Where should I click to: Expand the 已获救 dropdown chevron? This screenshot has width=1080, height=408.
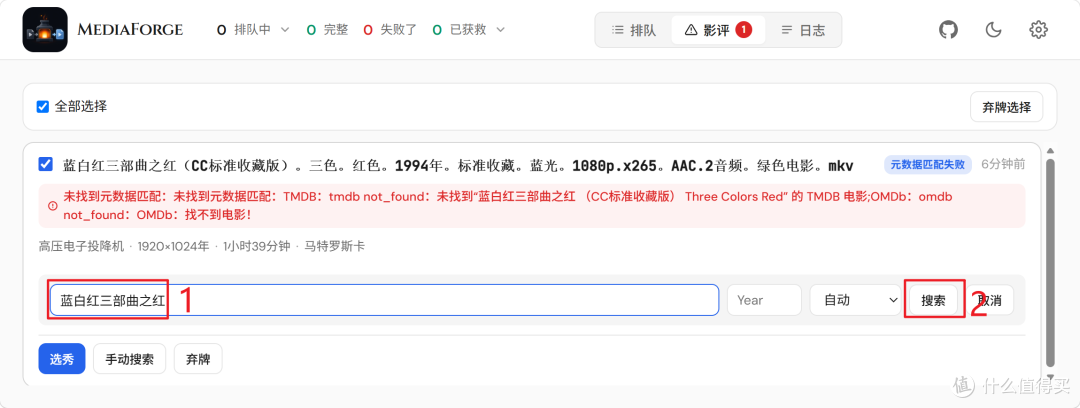[x=501, y=30]
